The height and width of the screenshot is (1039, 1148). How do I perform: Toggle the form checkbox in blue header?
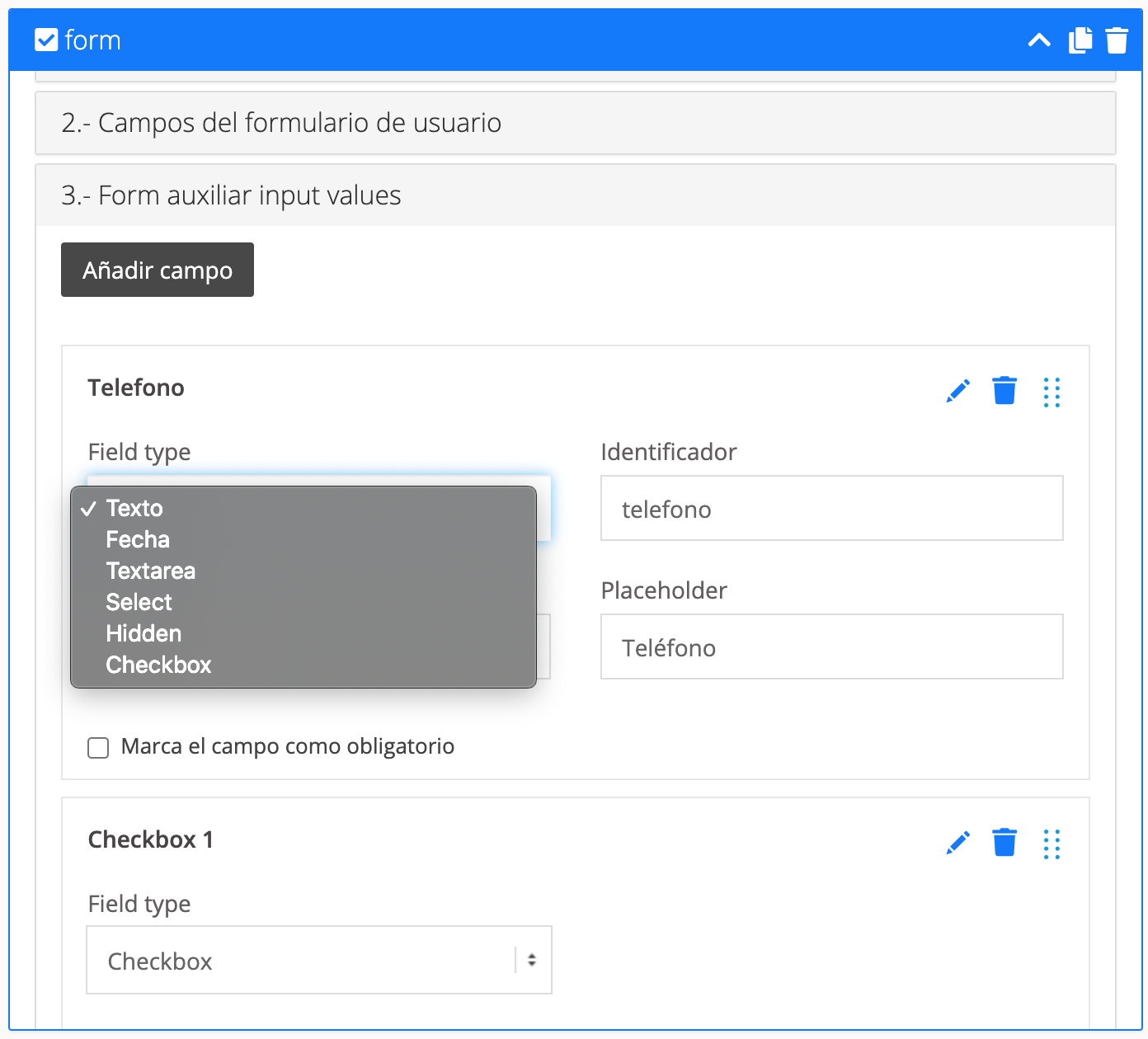[x=46, y=40]
